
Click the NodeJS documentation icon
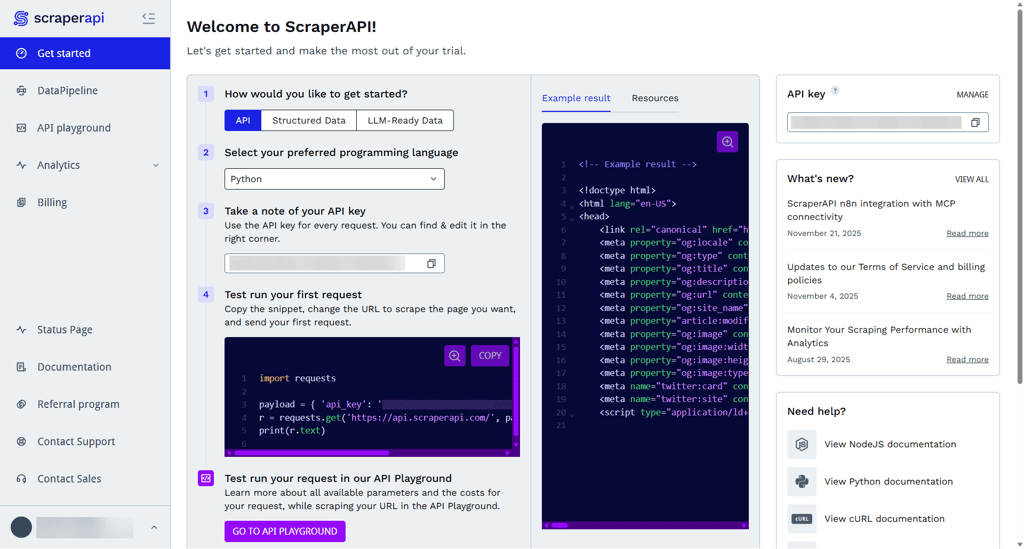pos(801,445)
